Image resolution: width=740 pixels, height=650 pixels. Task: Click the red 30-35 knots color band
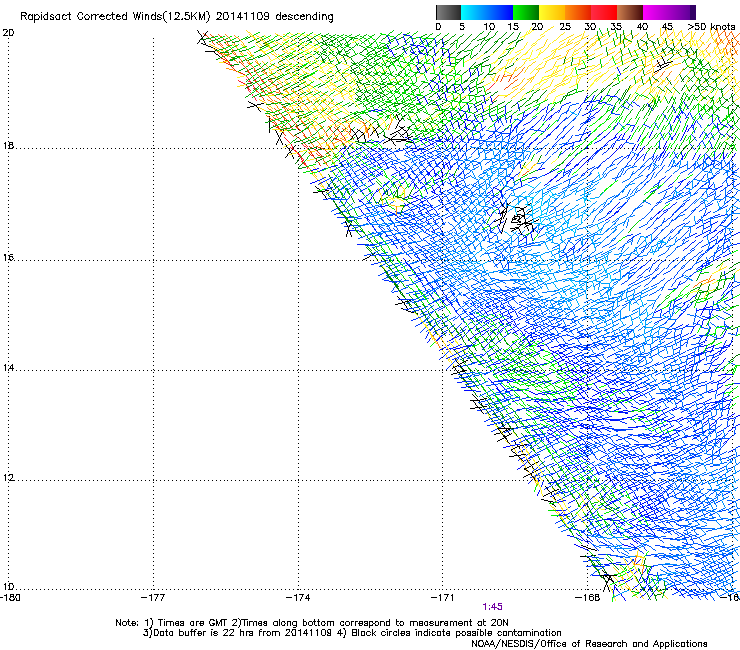tap(604, 12)
